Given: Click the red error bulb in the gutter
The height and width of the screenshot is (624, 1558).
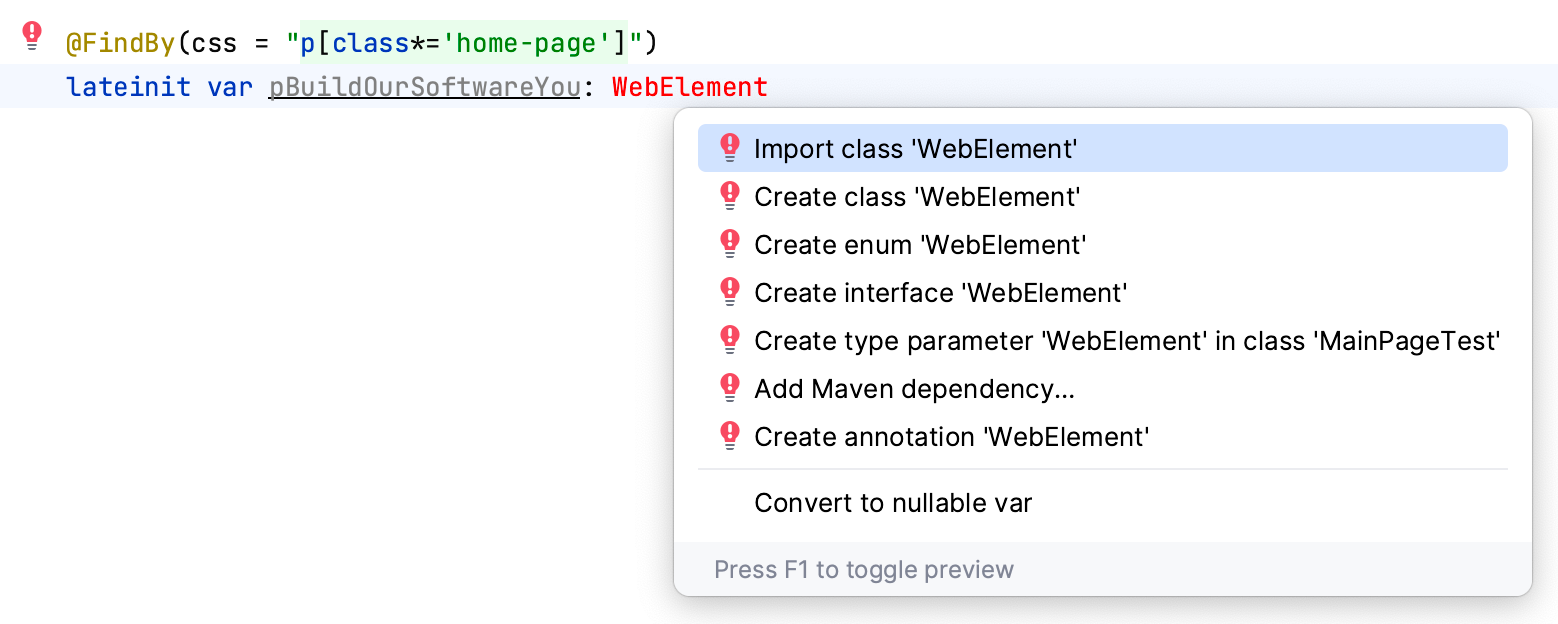Looking at the screenshot, I should click(x=32, y=37).
